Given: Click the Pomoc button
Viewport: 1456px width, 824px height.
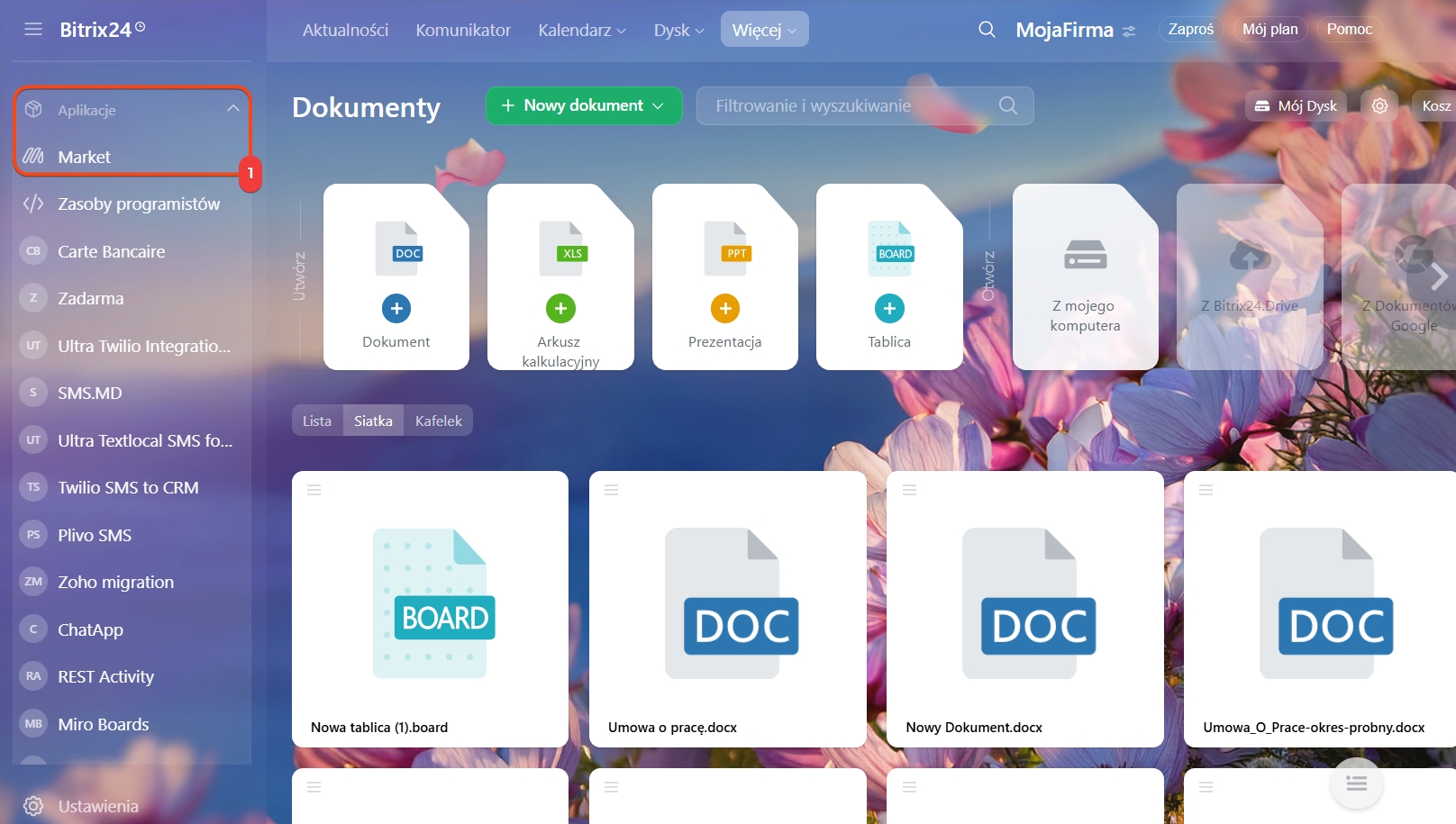Looking at the screenshot, I should [1350, 29].
